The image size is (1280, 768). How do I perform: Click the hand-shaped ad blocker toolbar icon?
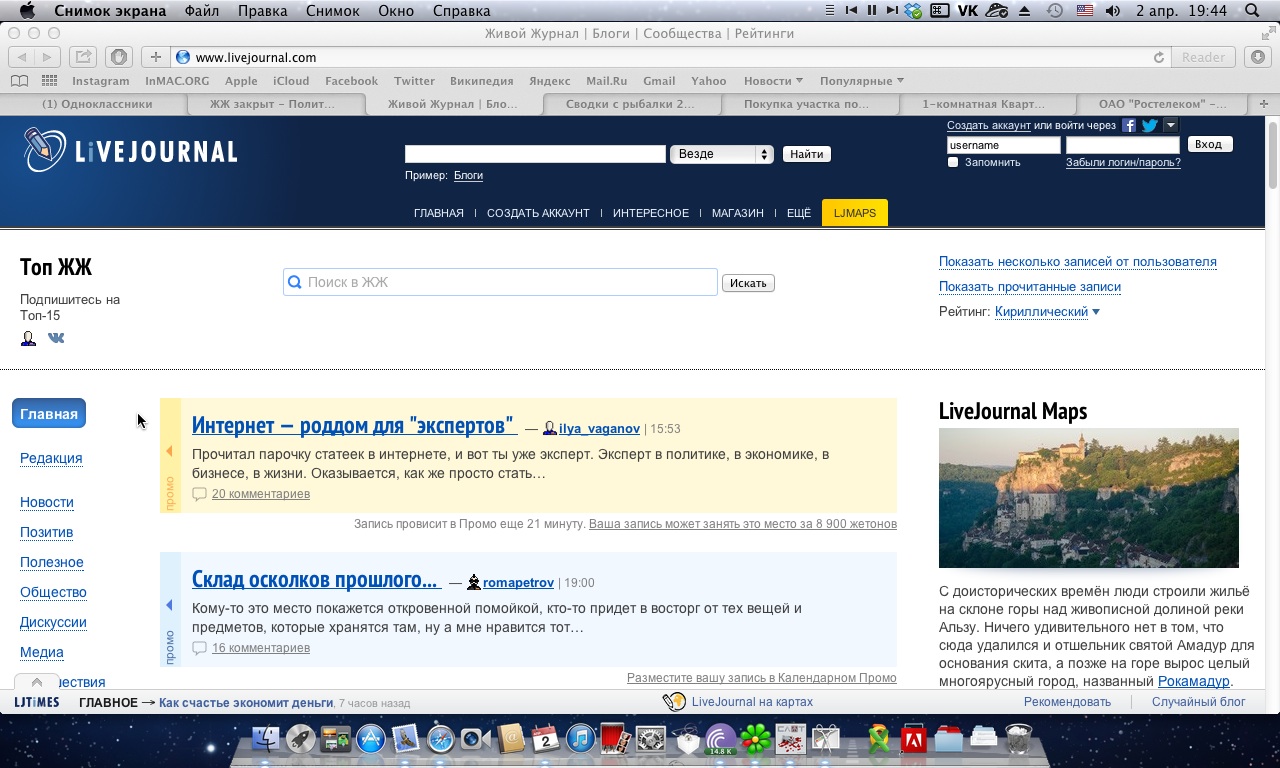point(118,57)
